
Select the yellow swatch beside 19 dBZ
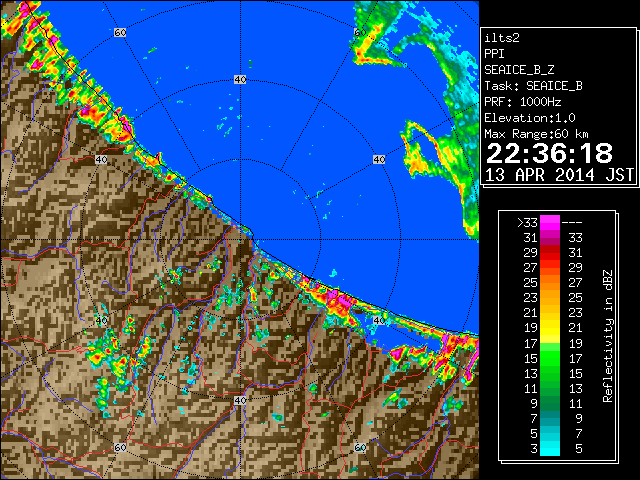[x=550, y=328]
